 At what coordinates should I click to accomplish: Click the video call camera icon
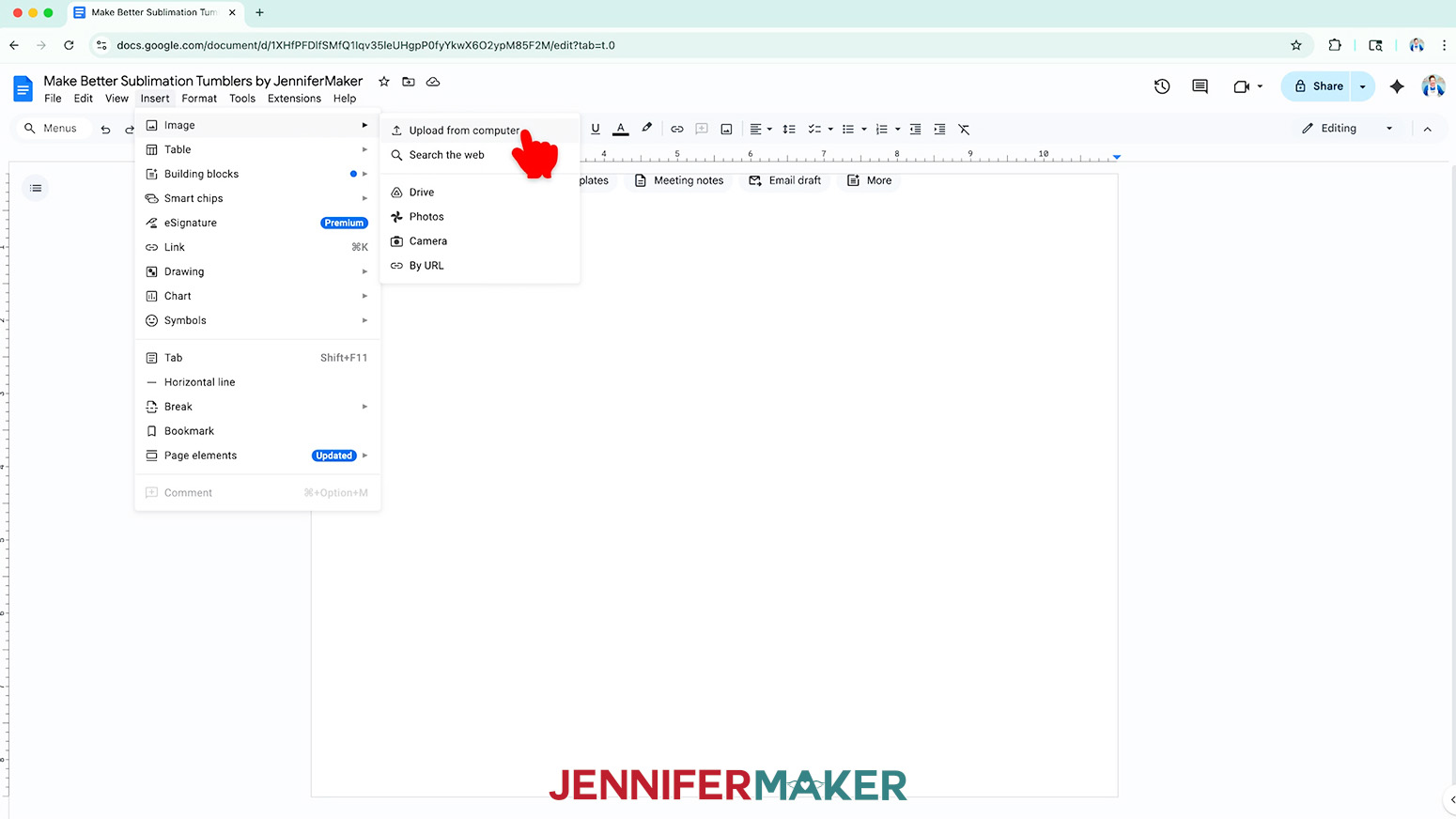pyautogui.click(x=1242, y=86)
